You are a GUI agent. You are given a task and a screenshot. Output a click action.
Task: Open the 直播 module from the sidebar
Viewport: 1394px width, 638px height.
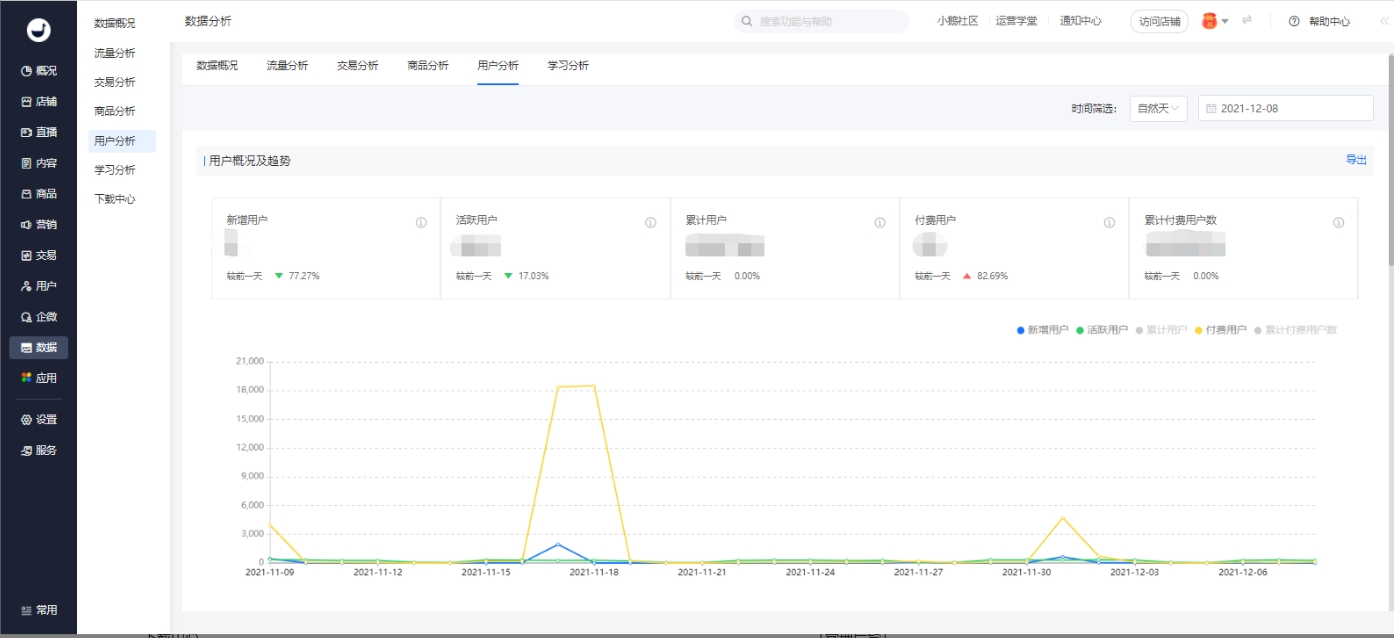point(39,132)
